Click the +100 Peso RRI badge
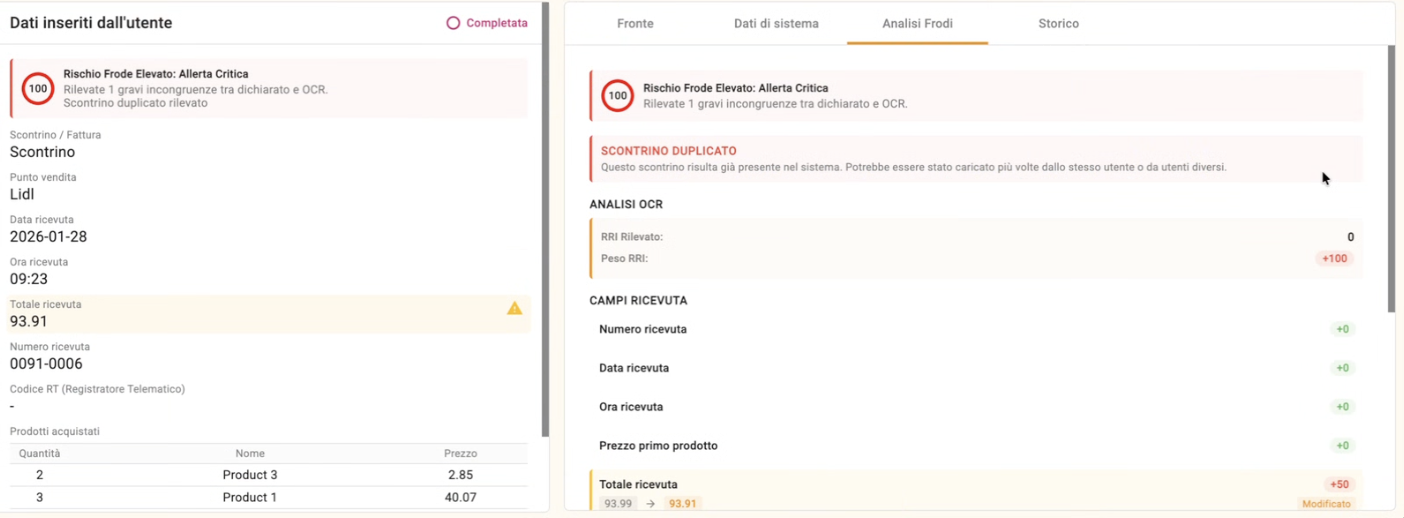The height and width of the screenshot is (518, 1404). 1334,258
